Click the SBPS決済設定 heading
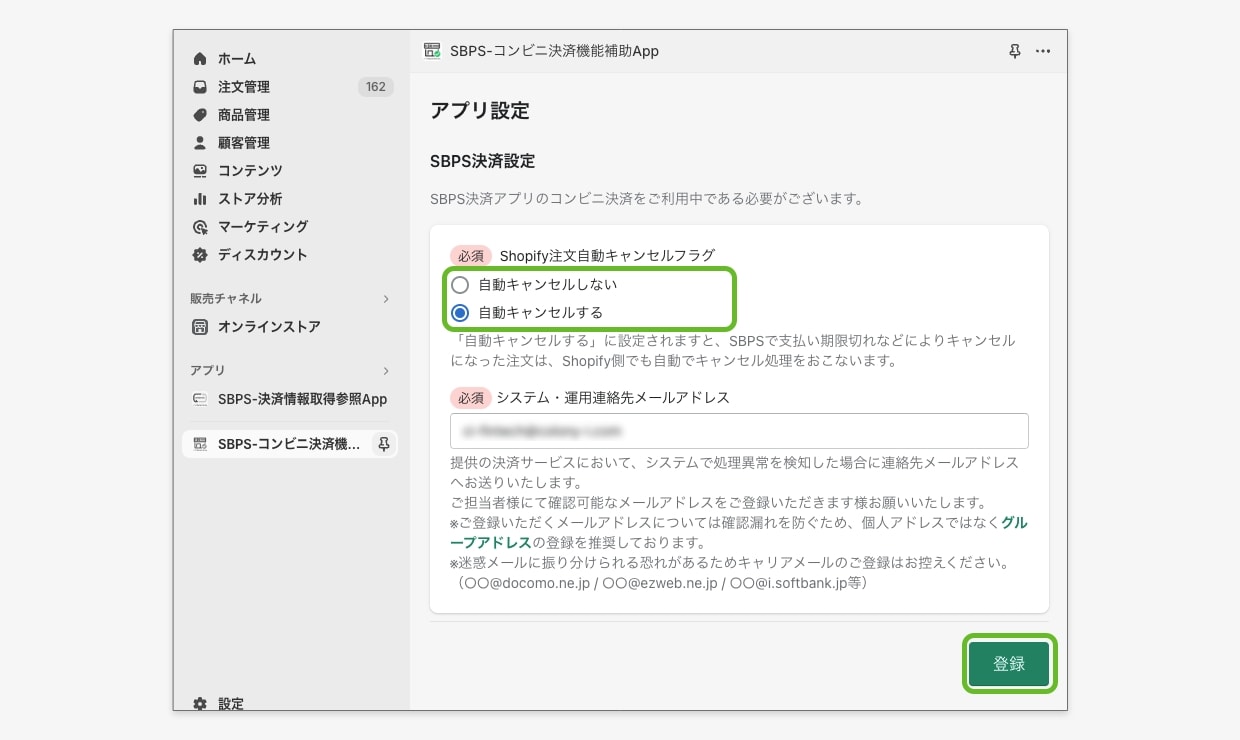This screenshot has height=740, width=1240. [482, 161]
